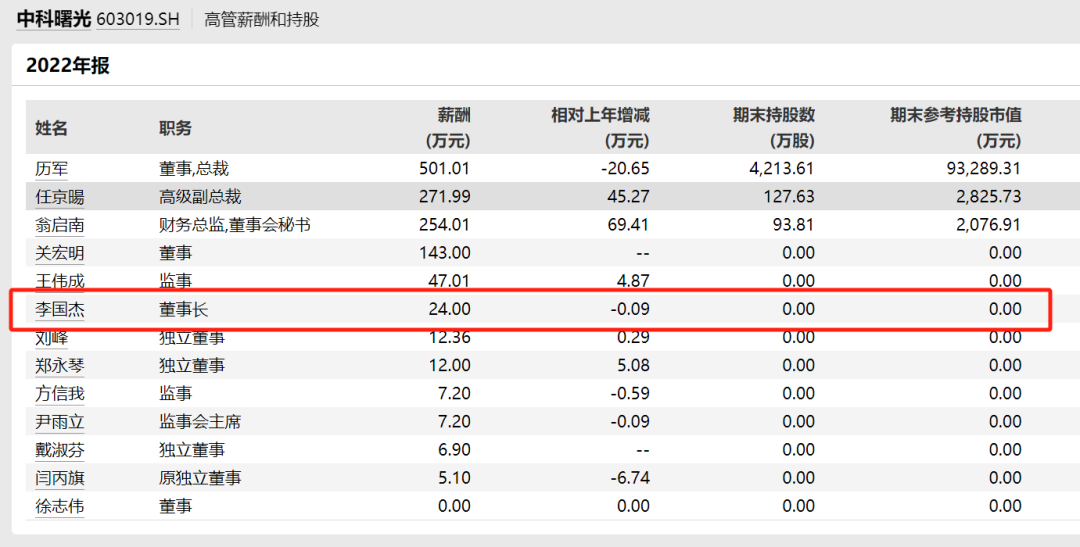Select the highlighted 李国杰 name link
This screenshot has height=547, width=1080.
(x=60, y=310)
